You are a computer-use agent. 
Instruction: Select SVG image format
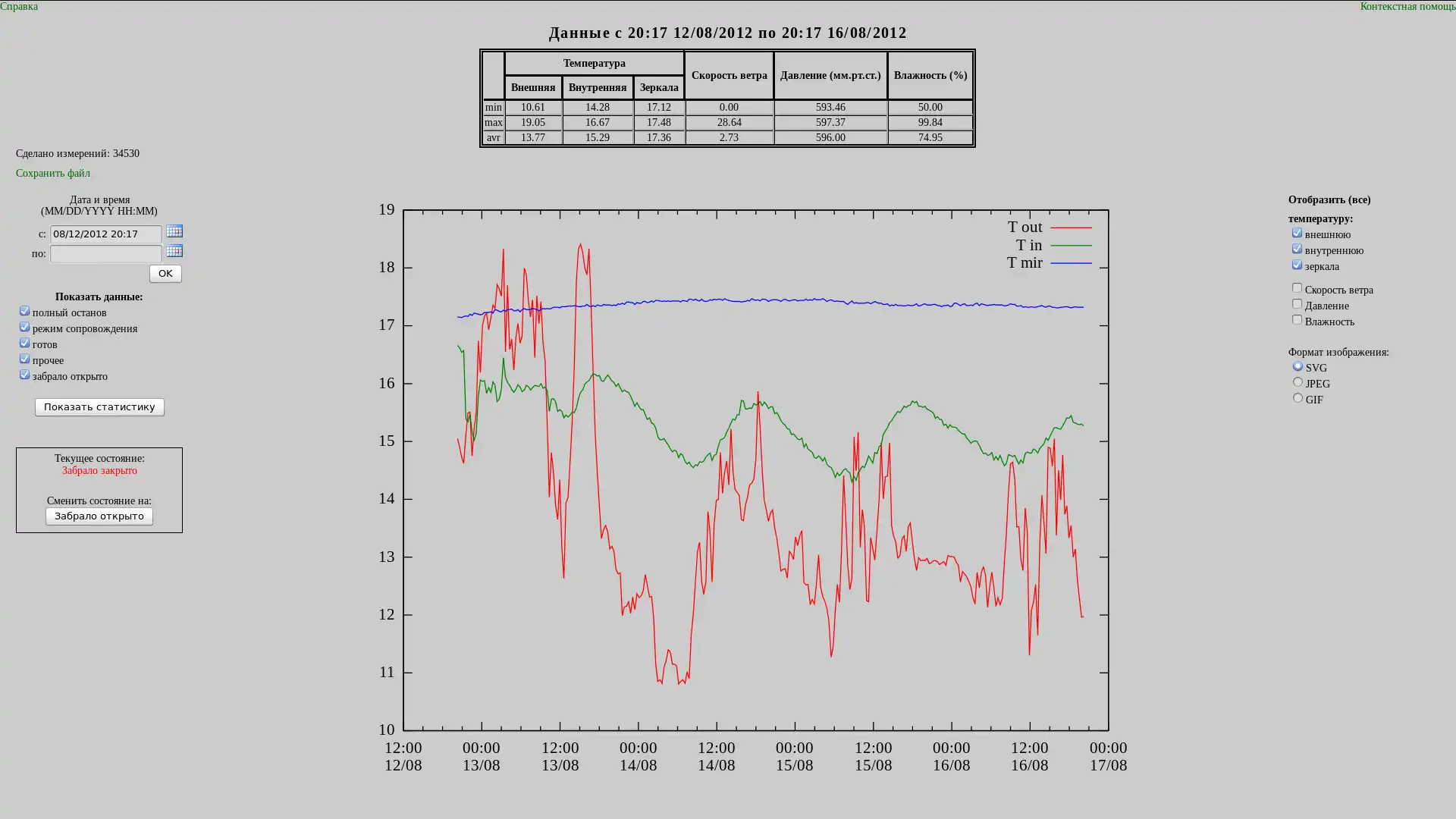pyautogui.click(x=1298, y=366)
